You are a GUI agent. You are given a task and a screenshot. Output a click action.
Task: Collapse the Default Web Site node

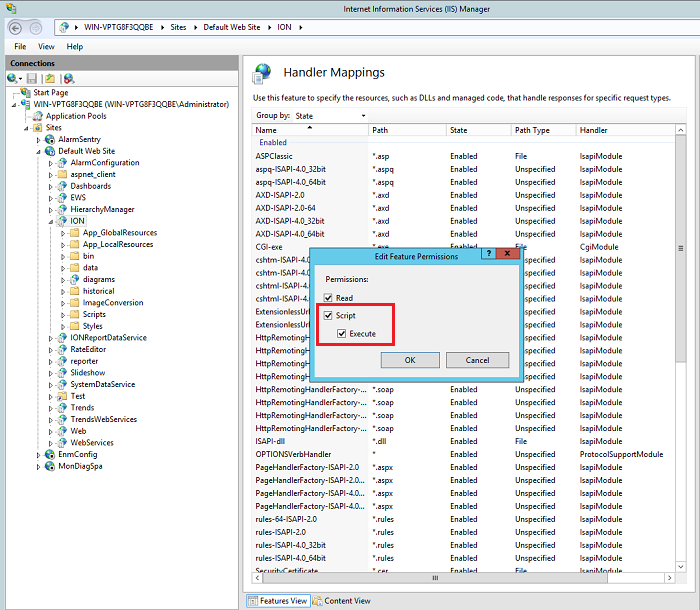point(38,152)
